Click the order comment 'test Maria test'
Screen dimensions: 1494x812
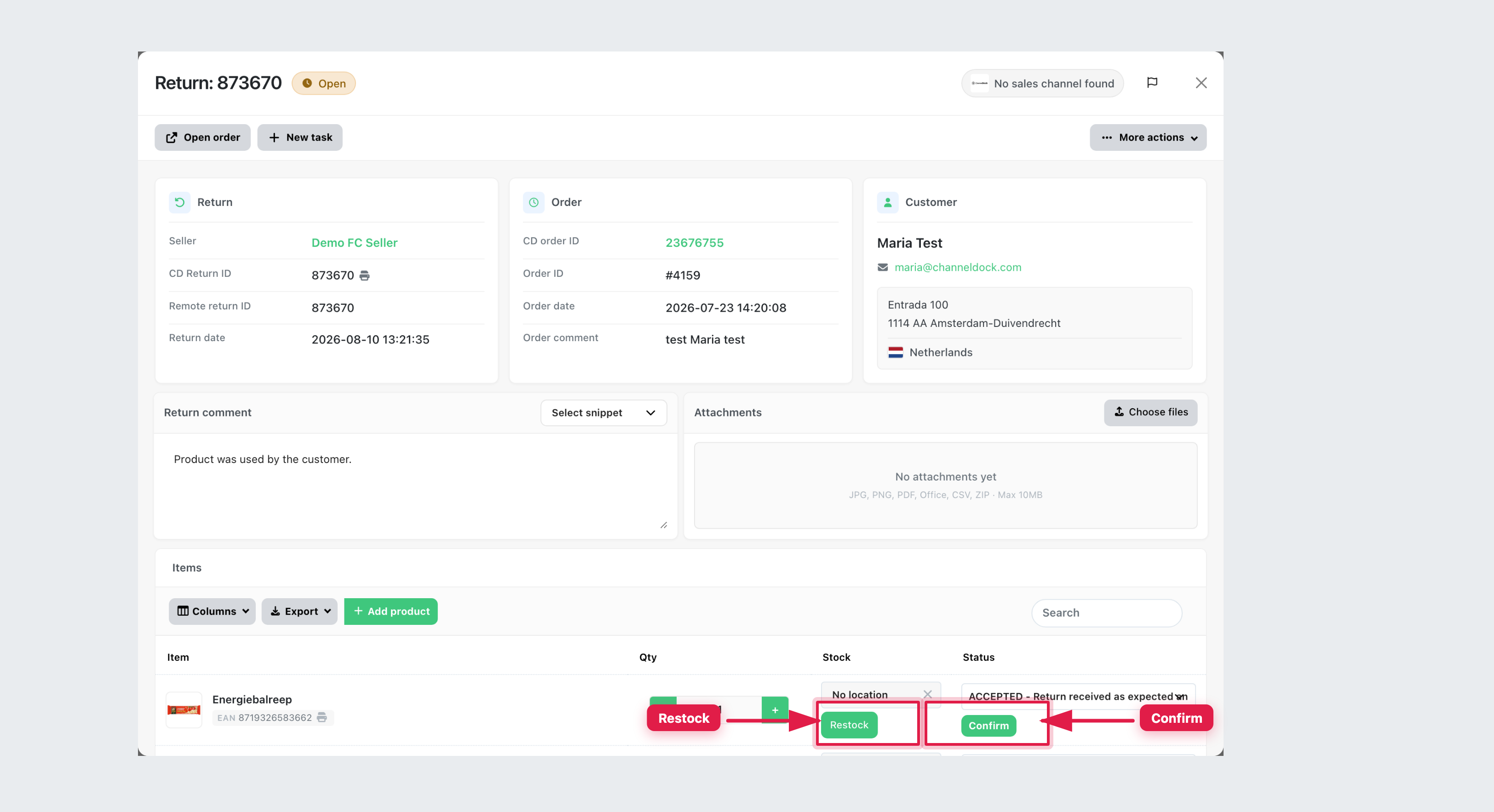[x=705, y=340]
